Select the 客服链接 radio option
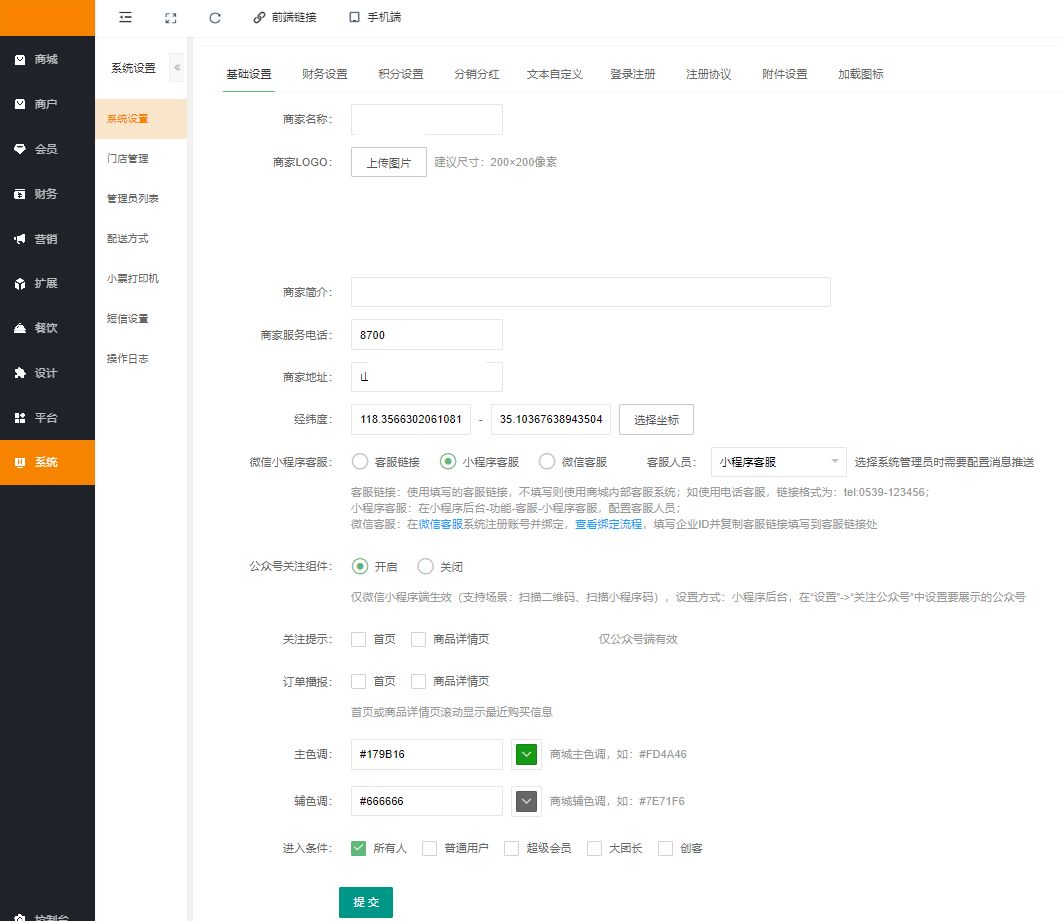Screen dimensions: 1062x921 pyautogui.click(x=360, y=462)
